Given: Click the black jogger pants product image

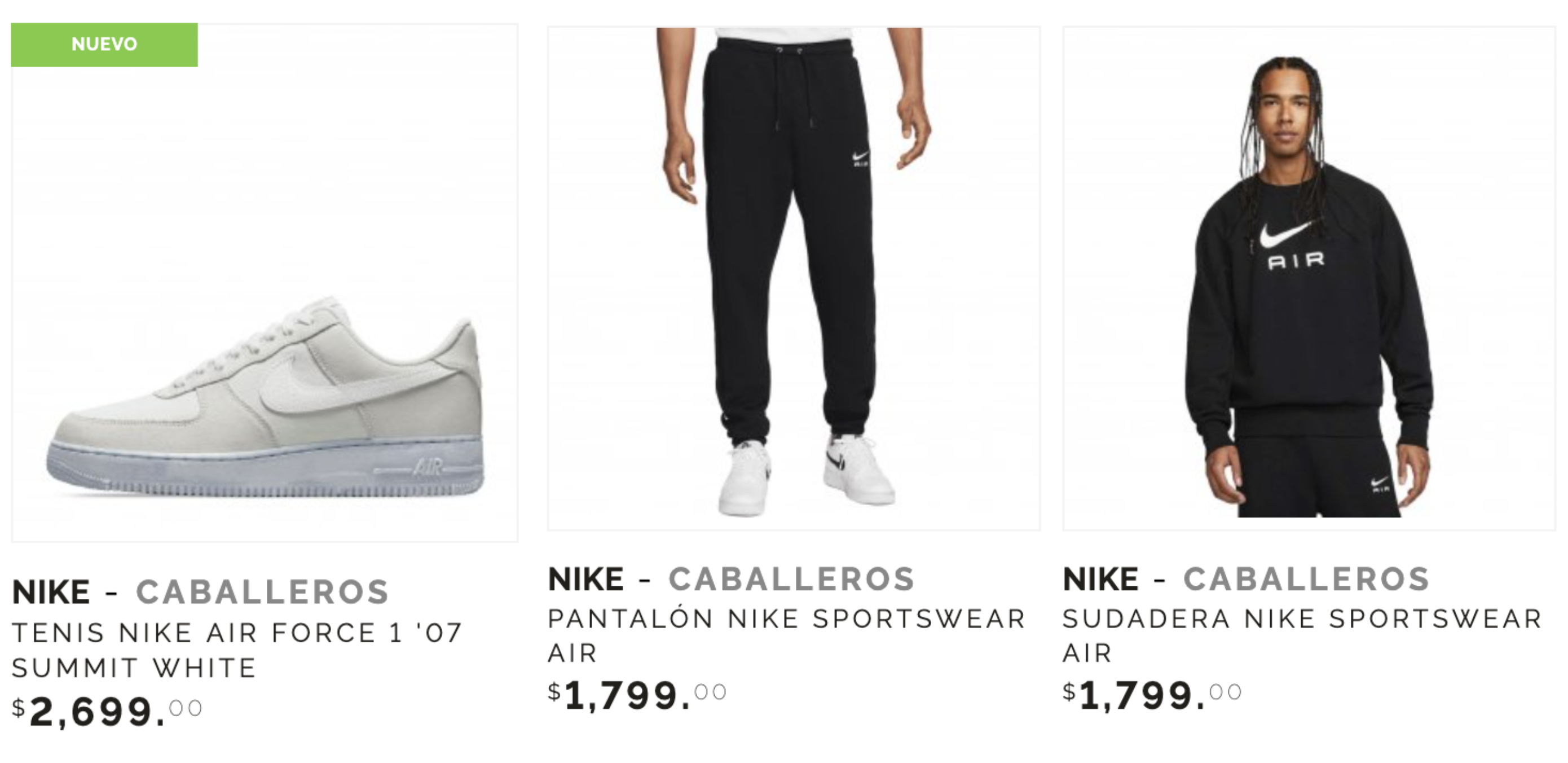Looking at the screenshot, I should 793,278.
